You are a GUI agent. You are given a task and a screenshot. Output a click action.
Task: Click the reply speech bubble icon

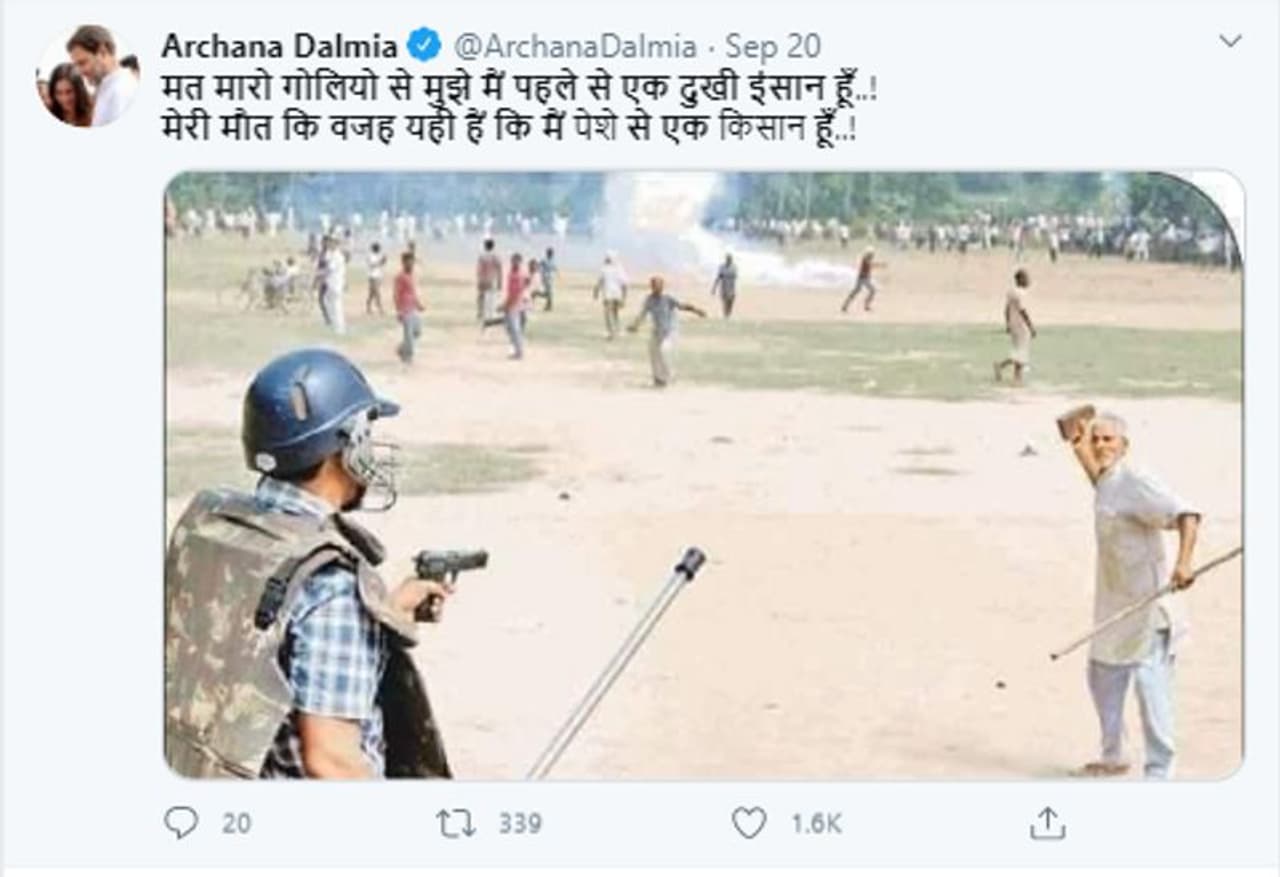[181, 822]
